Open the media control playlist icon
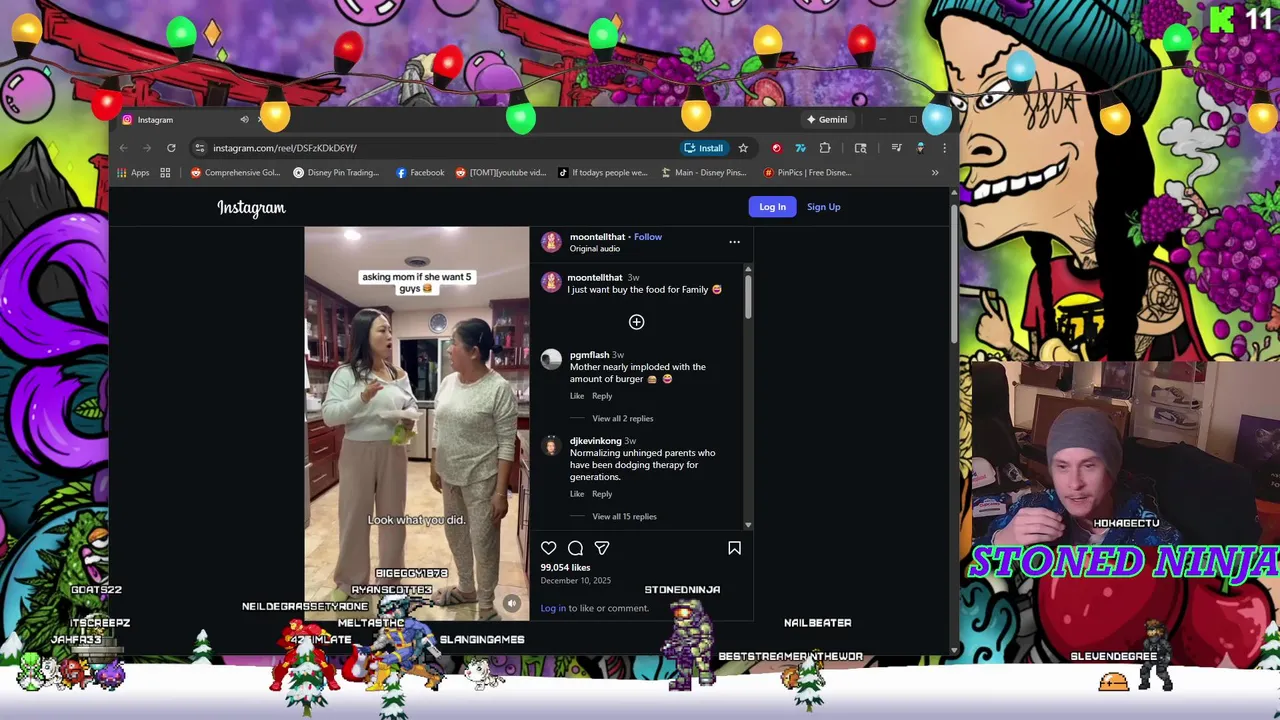The width and height of the screenshot is (1280, 720). (x=896, y=148)
